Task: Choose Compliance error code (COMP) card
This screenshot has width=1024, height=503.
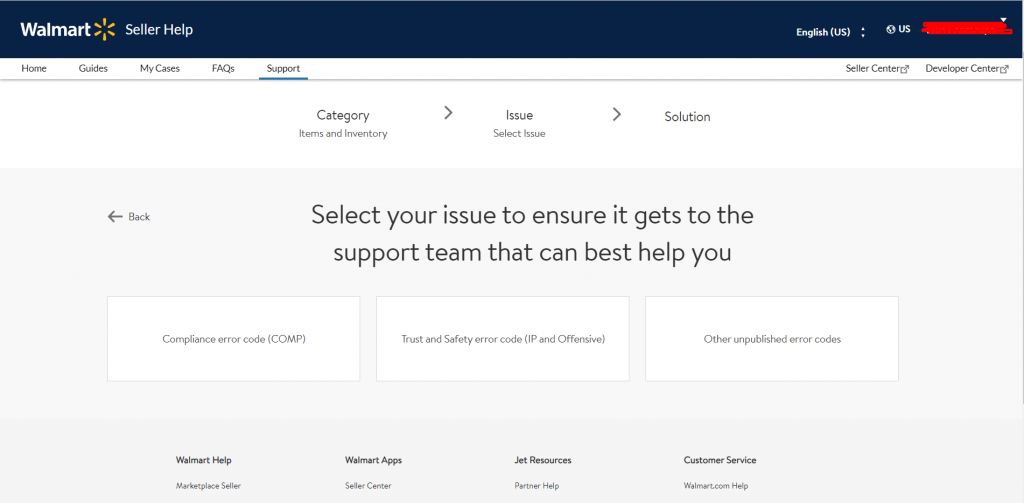Action: (x=234, y=339)
